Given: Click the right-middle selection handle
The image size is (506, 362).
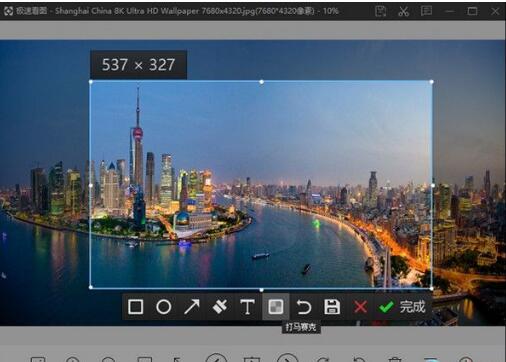Looking at the screenshot, I should (x=432, y=185).
